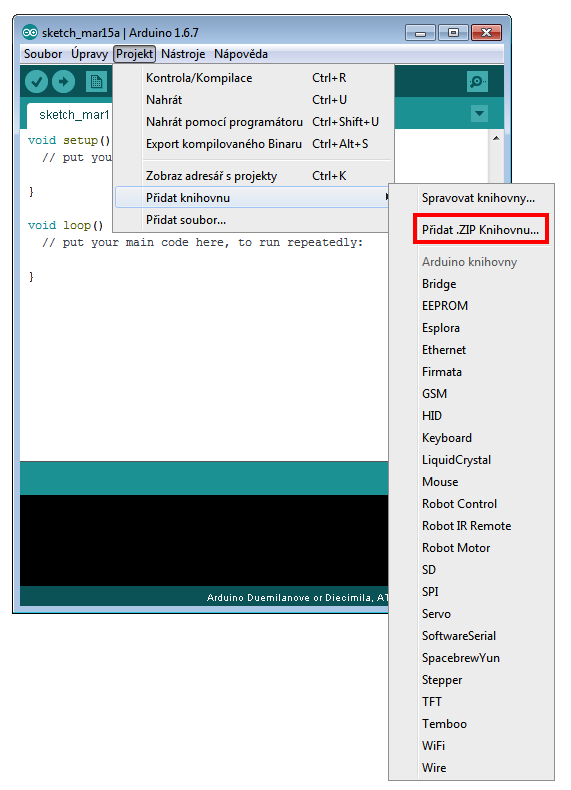Select Přidat soubor... entry

tap(253, 220)
